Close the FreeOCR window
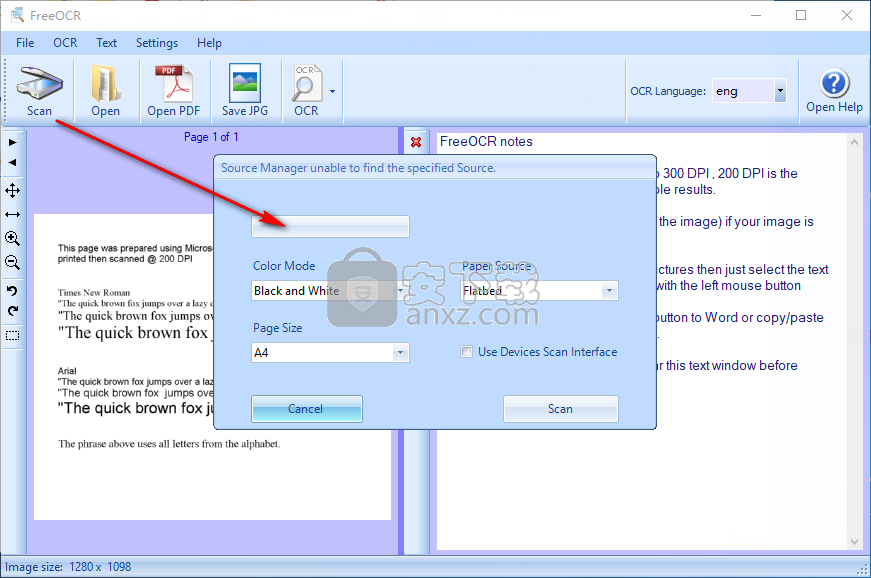The height and width of the screenshot is (578, 871). click(847, 15)
